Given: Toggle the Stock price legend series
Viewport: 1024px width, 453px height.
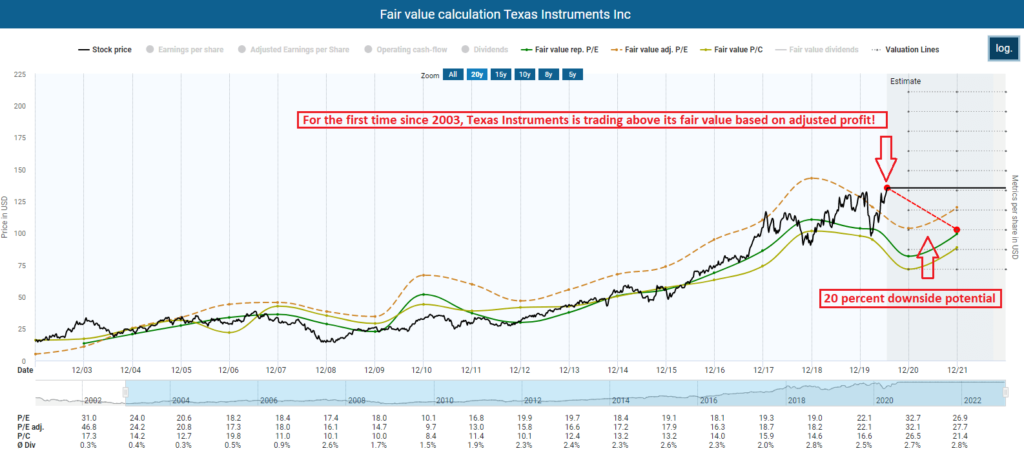Looking at the screenshot, I should click(x=104, y=49).
